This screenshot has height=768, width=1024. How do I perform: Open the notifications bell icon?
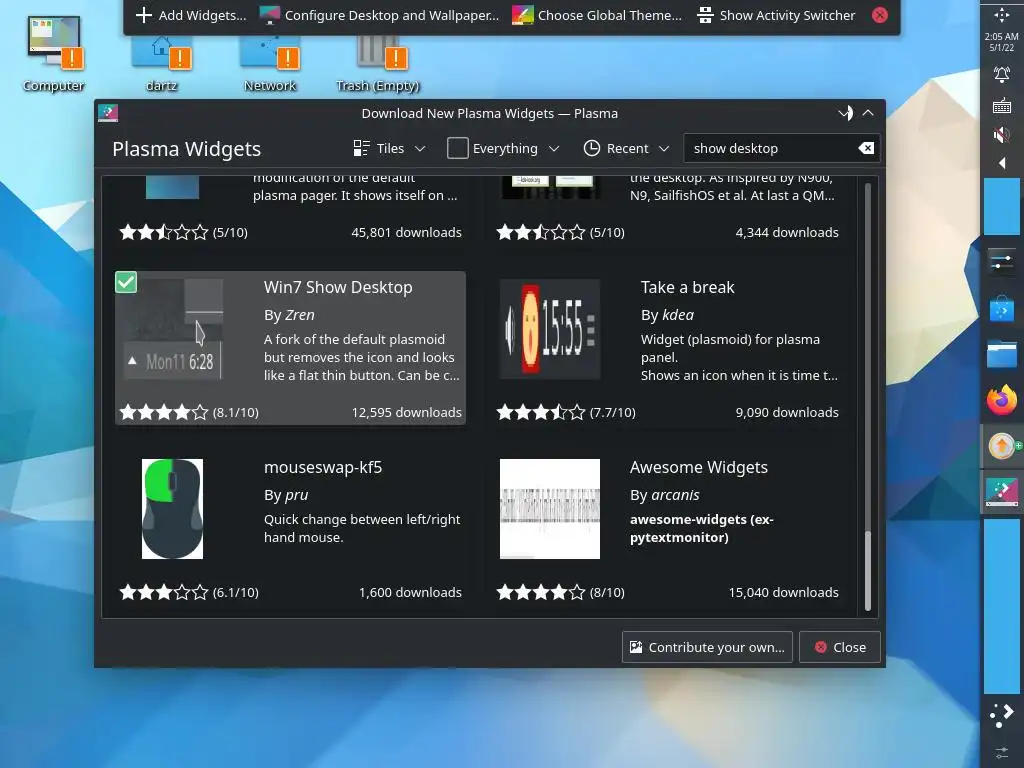point(1001,74)
